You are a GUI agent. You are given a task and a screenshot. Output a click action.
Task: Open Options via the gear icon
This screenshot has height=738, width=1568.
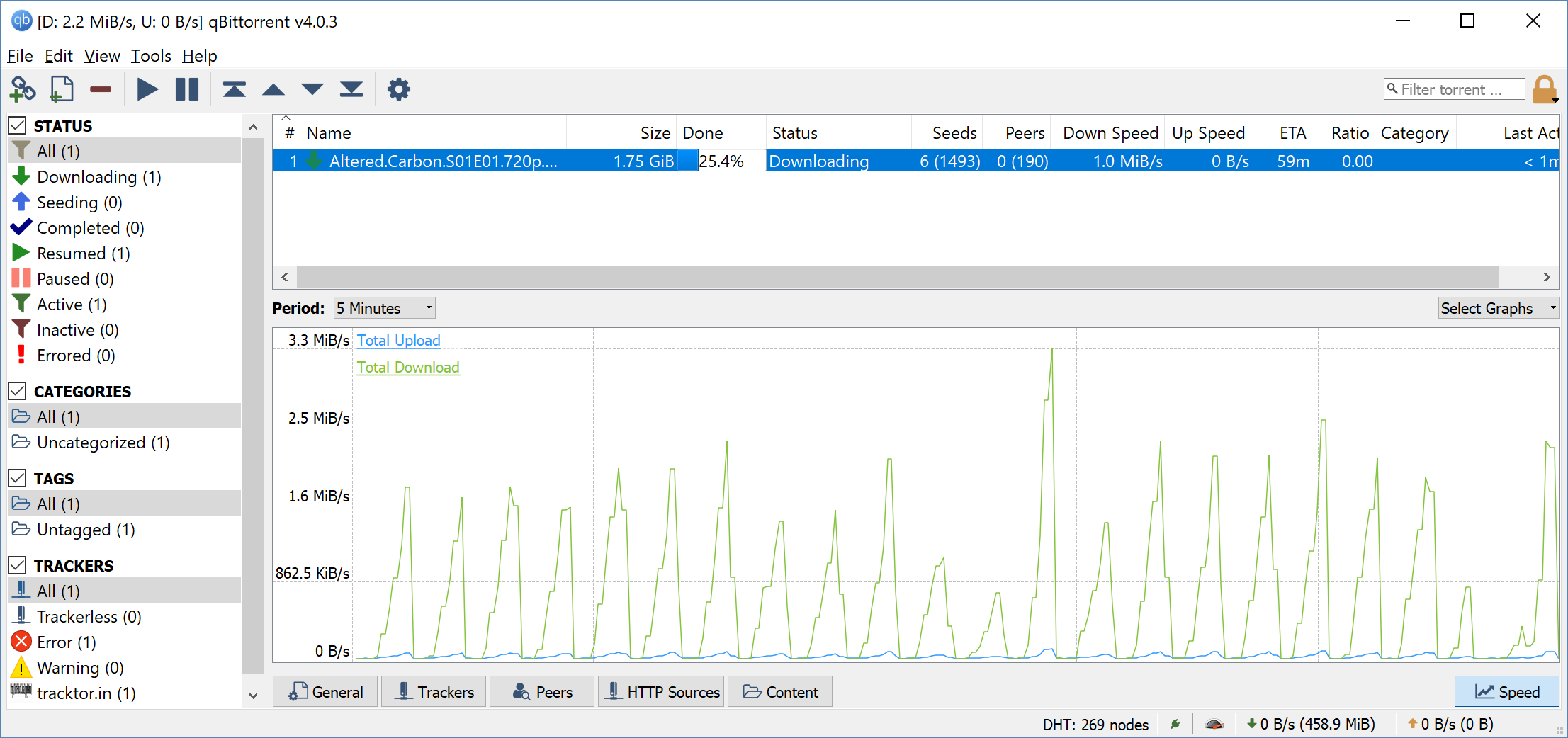pos(399,90)
